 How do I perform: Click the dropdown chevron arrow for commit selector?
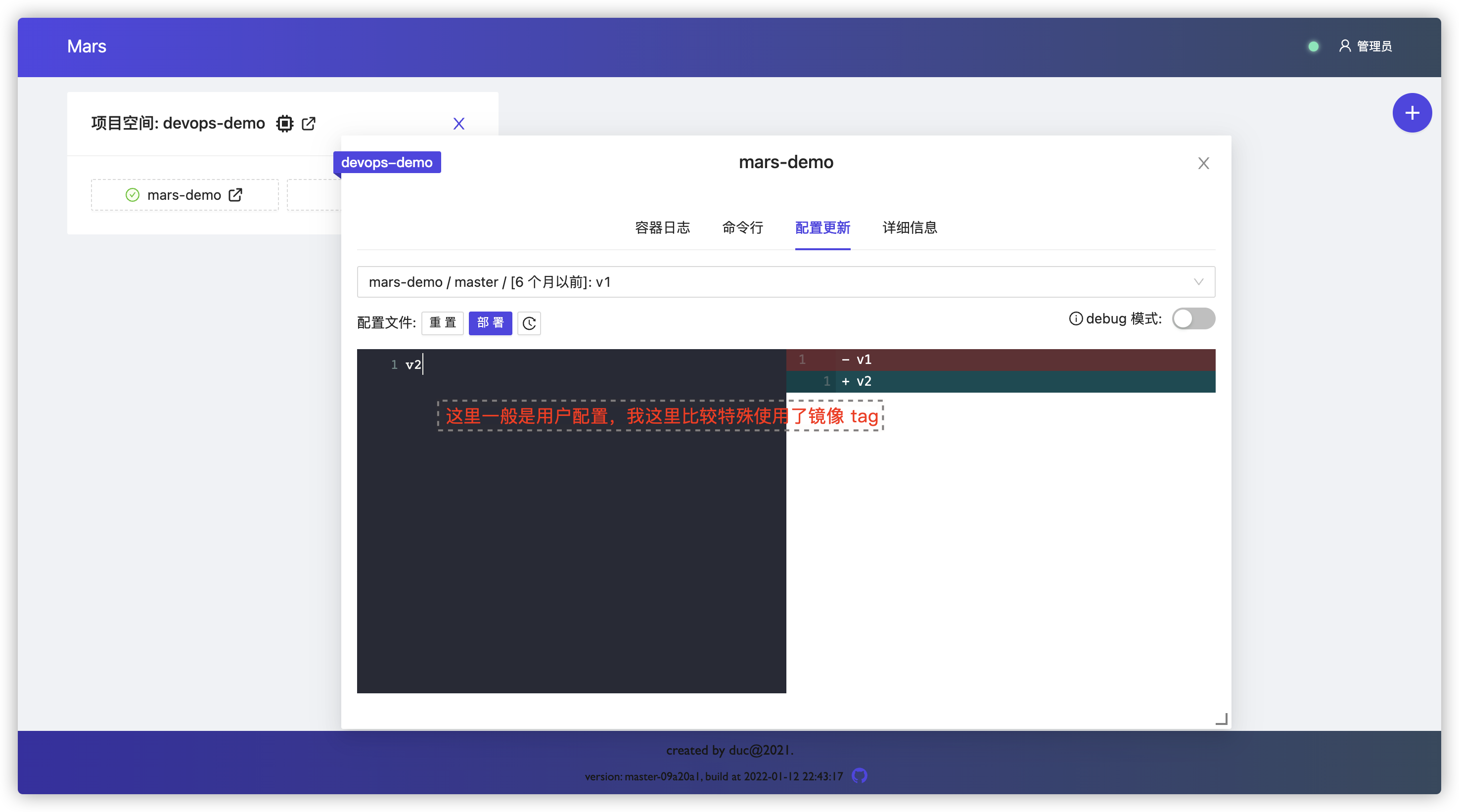[1198, 281]
